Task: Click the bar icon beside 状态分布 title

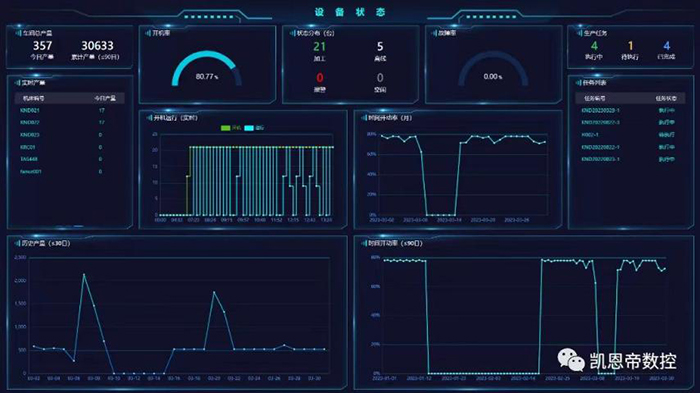Action: [293, 33]
